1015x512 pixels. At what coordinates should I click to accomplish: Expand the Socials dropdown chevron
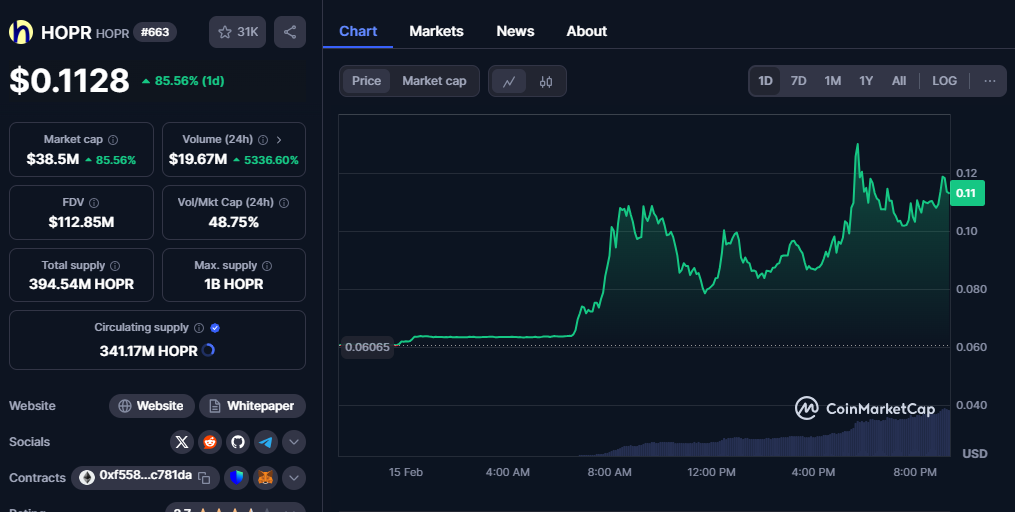(x=294, y=442)
